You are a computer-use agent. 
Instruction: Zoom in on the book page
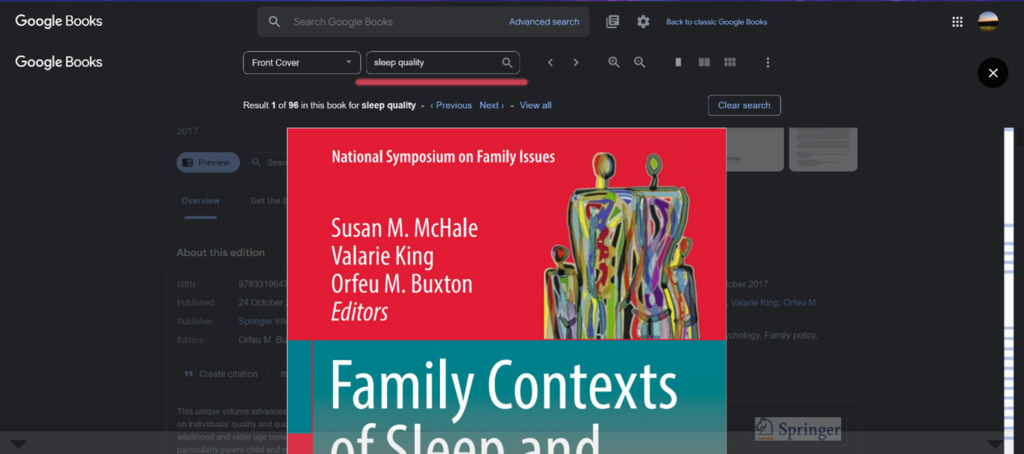[614, 63]
